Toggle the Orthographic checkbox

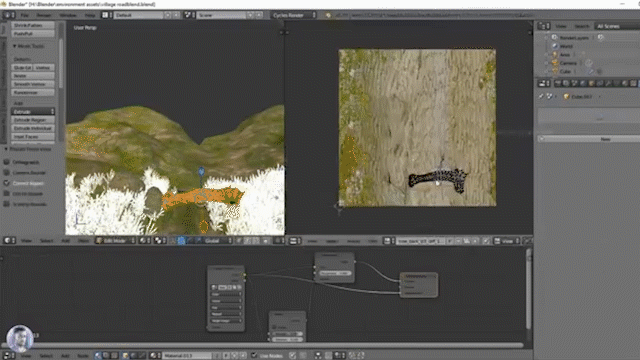(x=7, y=162)
